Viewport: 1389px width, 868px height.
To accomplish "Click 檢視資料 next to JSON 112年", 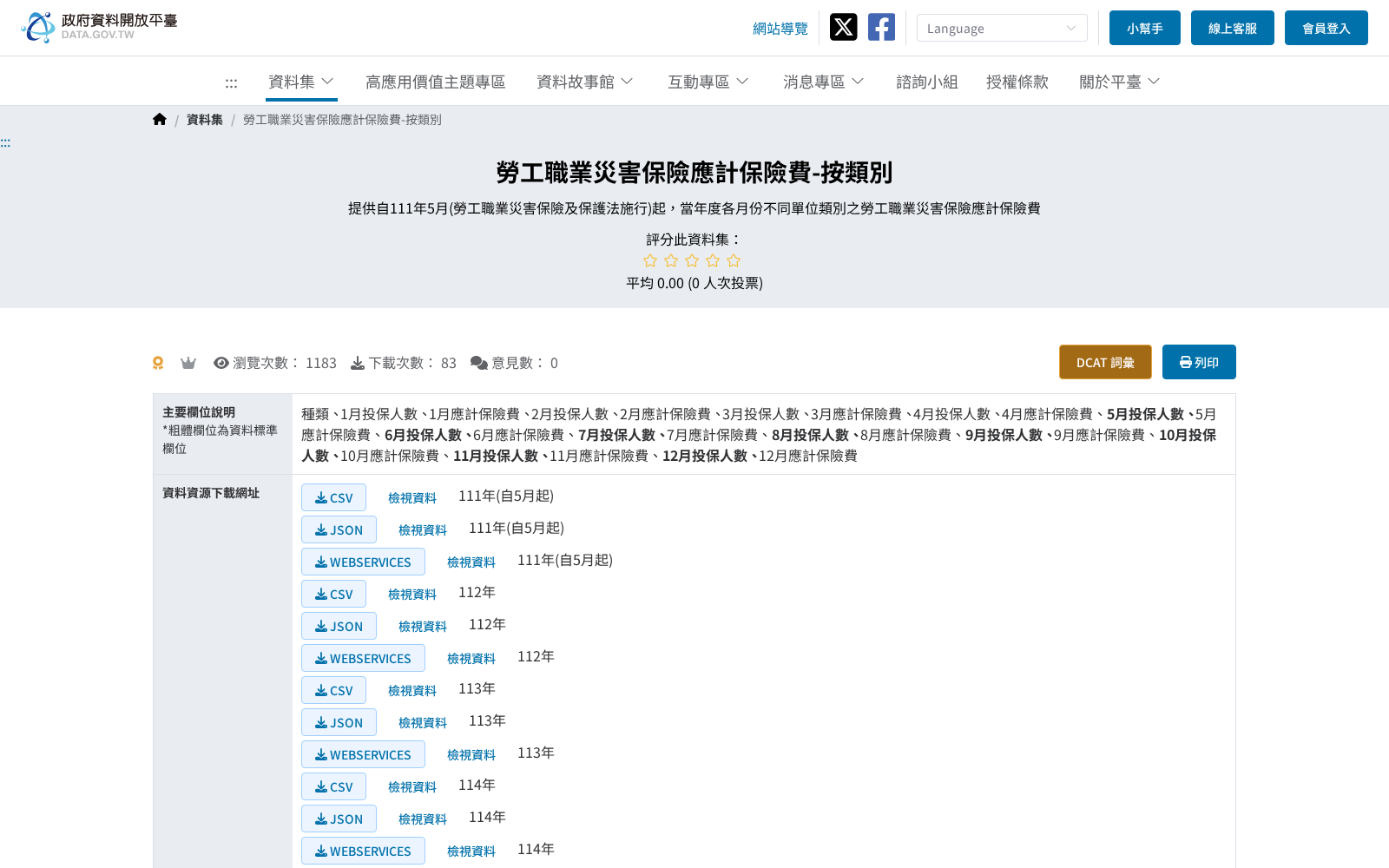I will [423, 626].
